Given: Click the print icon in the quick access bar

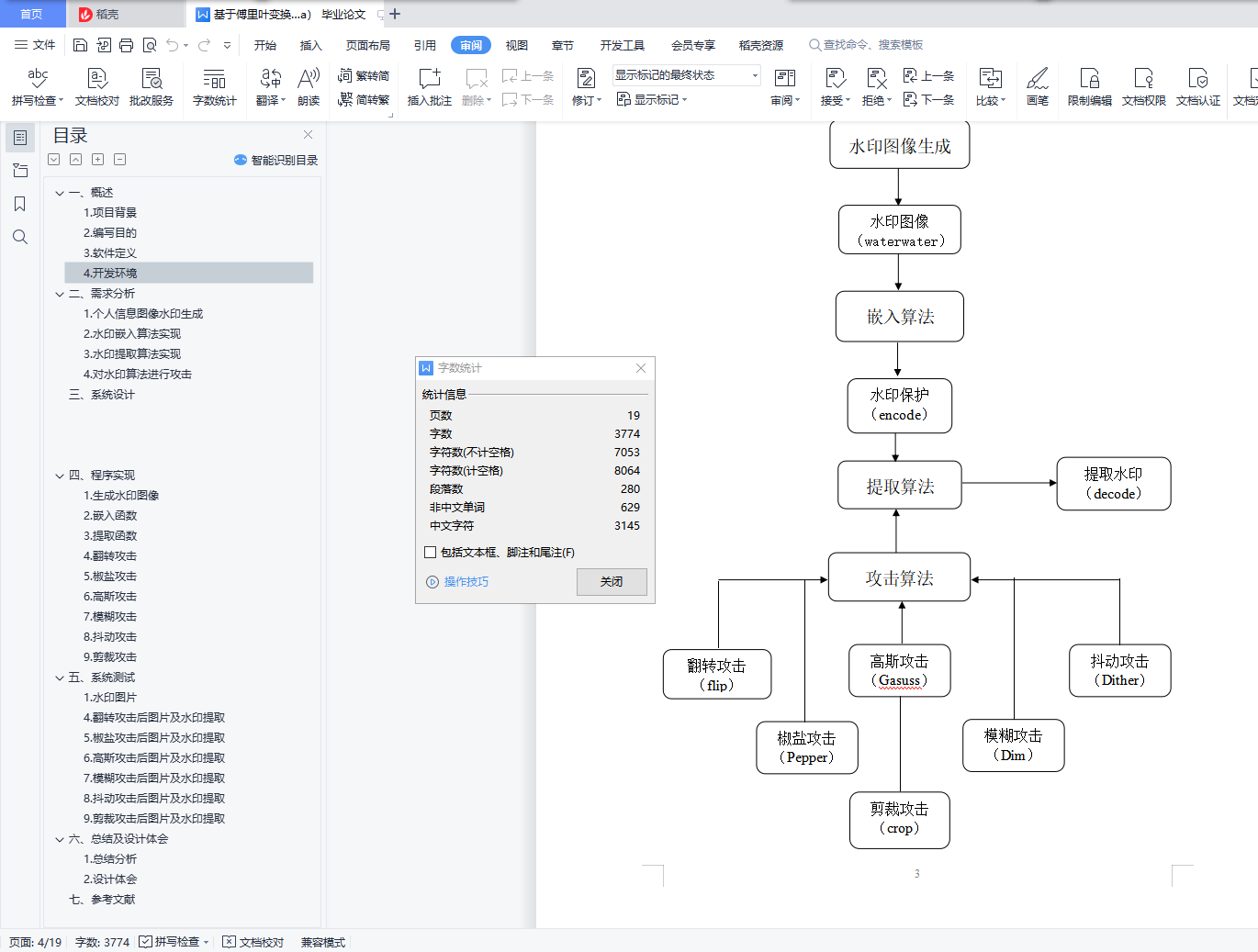Looking at the screenshot, I should coord(126,45).
